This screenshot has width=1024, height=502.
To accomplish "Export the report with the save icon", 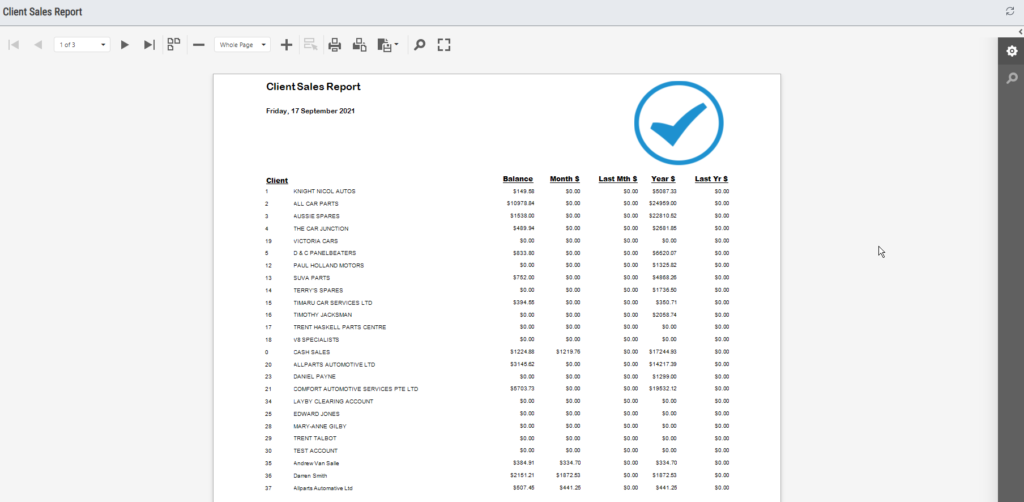I will click(x=384, y=45).
